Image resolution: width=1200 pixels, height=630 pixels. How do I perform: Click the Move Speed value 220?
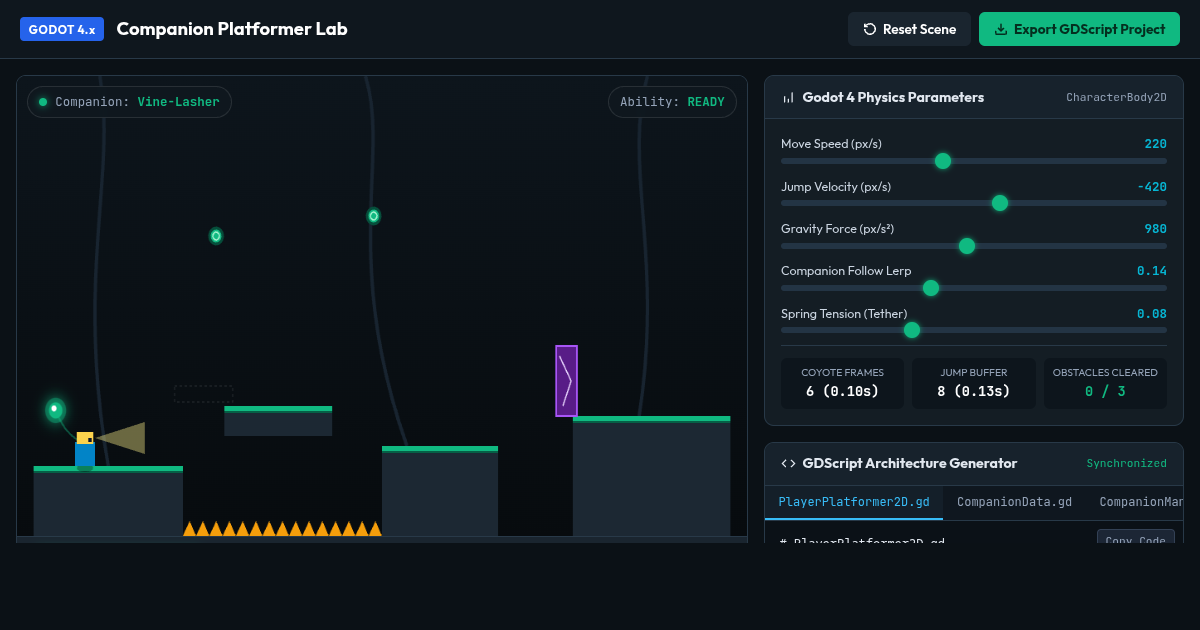tap(1155, 144)
